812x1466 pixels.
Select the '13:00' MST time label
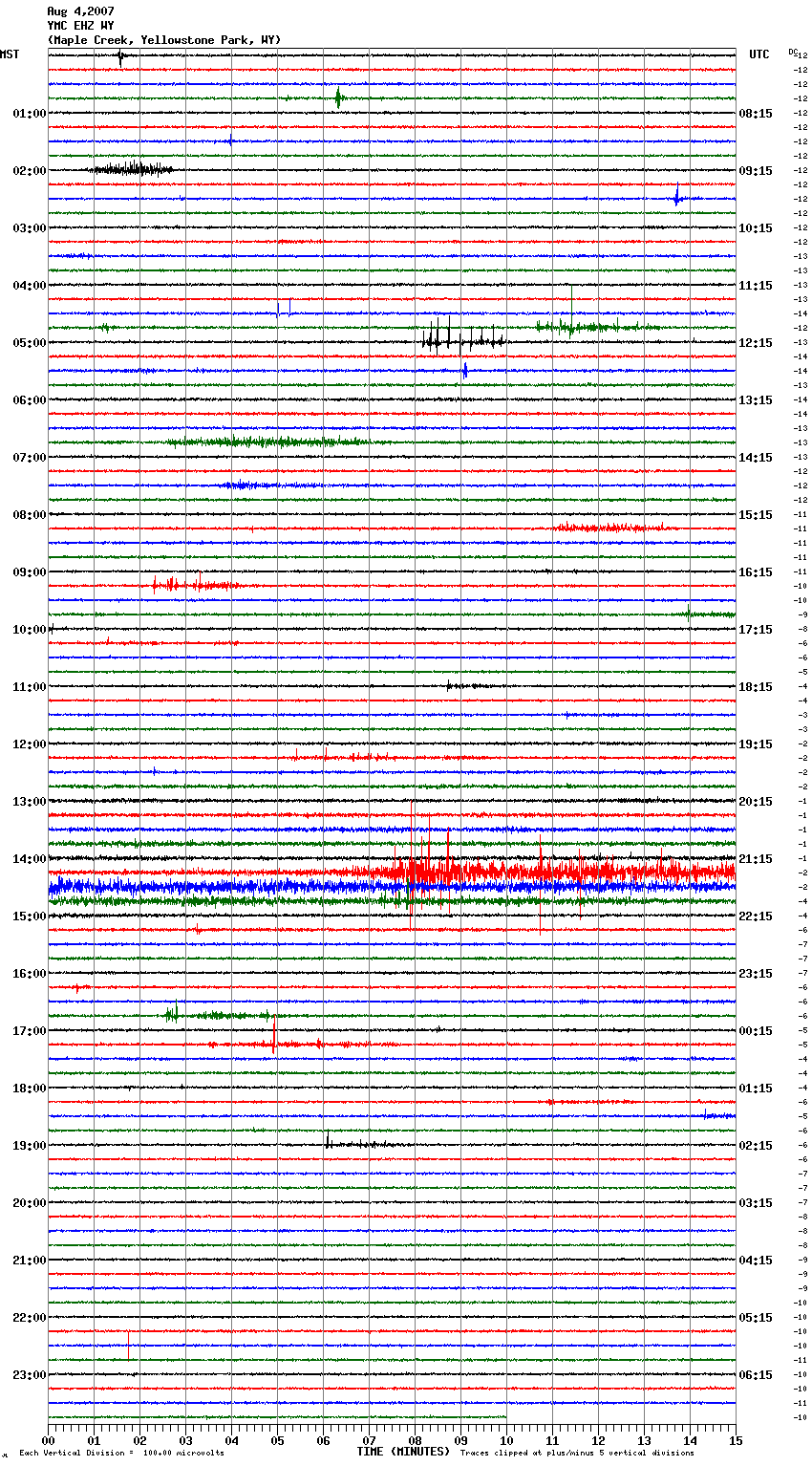[x=30, y=802]
